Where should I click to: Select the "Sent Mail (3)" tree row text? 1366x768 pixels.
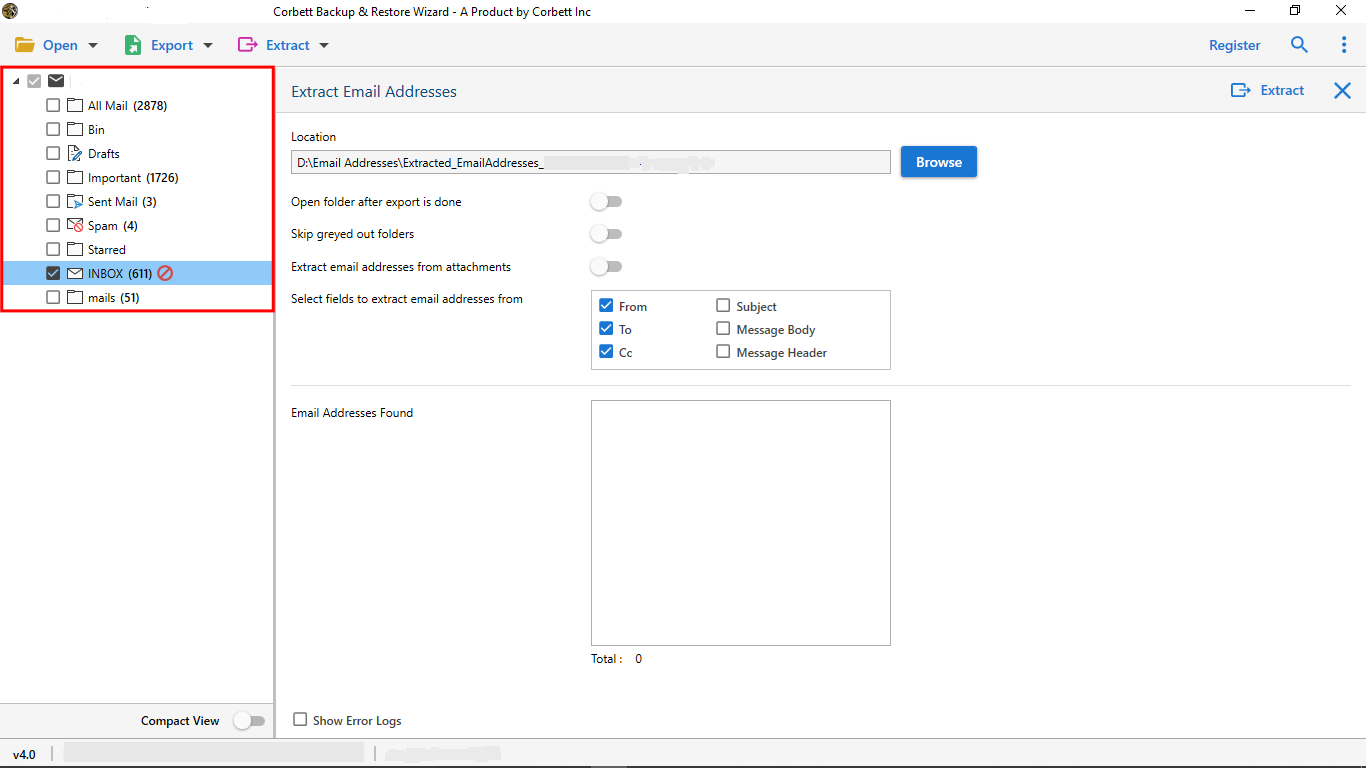pyautogui.click(x=122, y=201)
